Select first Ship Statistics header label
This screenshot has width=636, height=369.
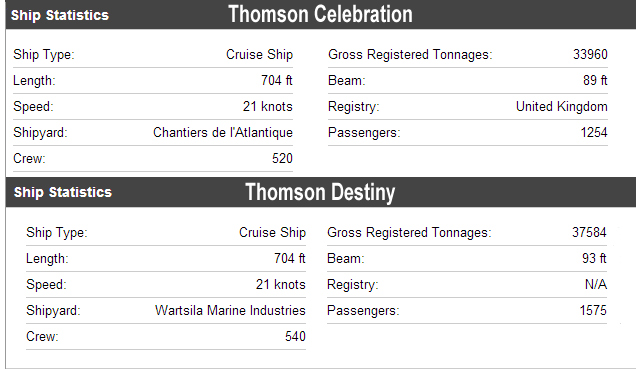60,15
